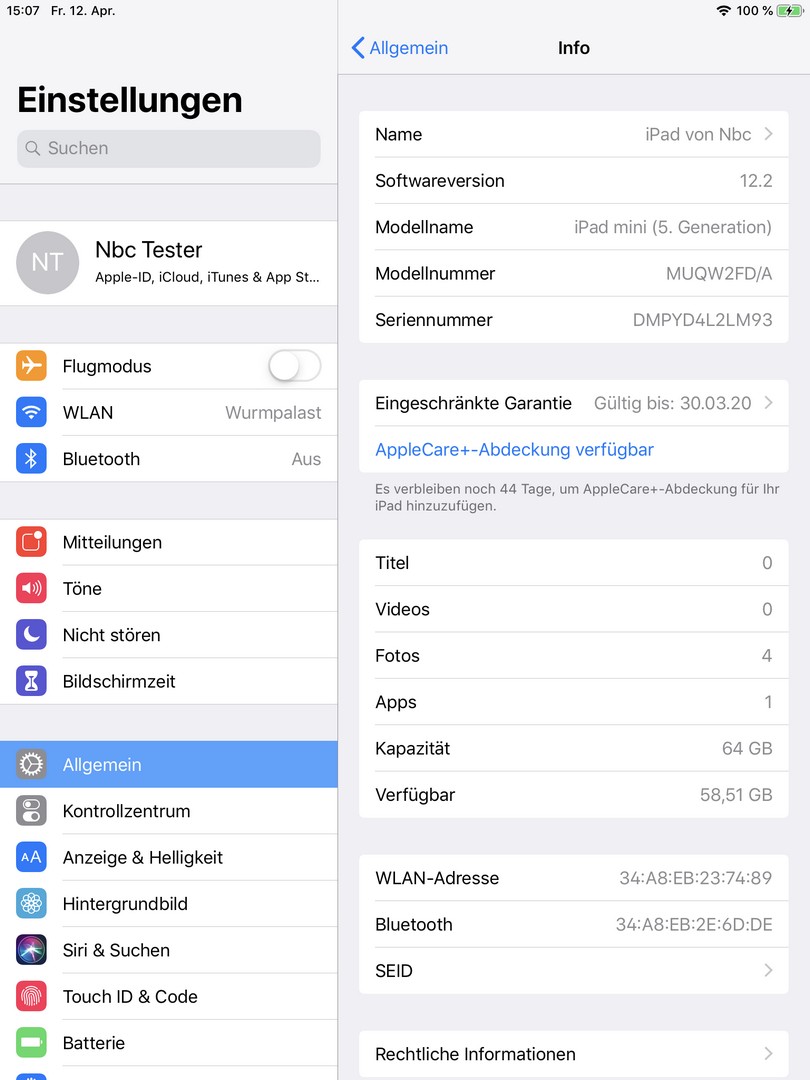Select Kontrollzentrum in settings list
This screenshot has width=810, height=1080.
(x=169, y=811)
